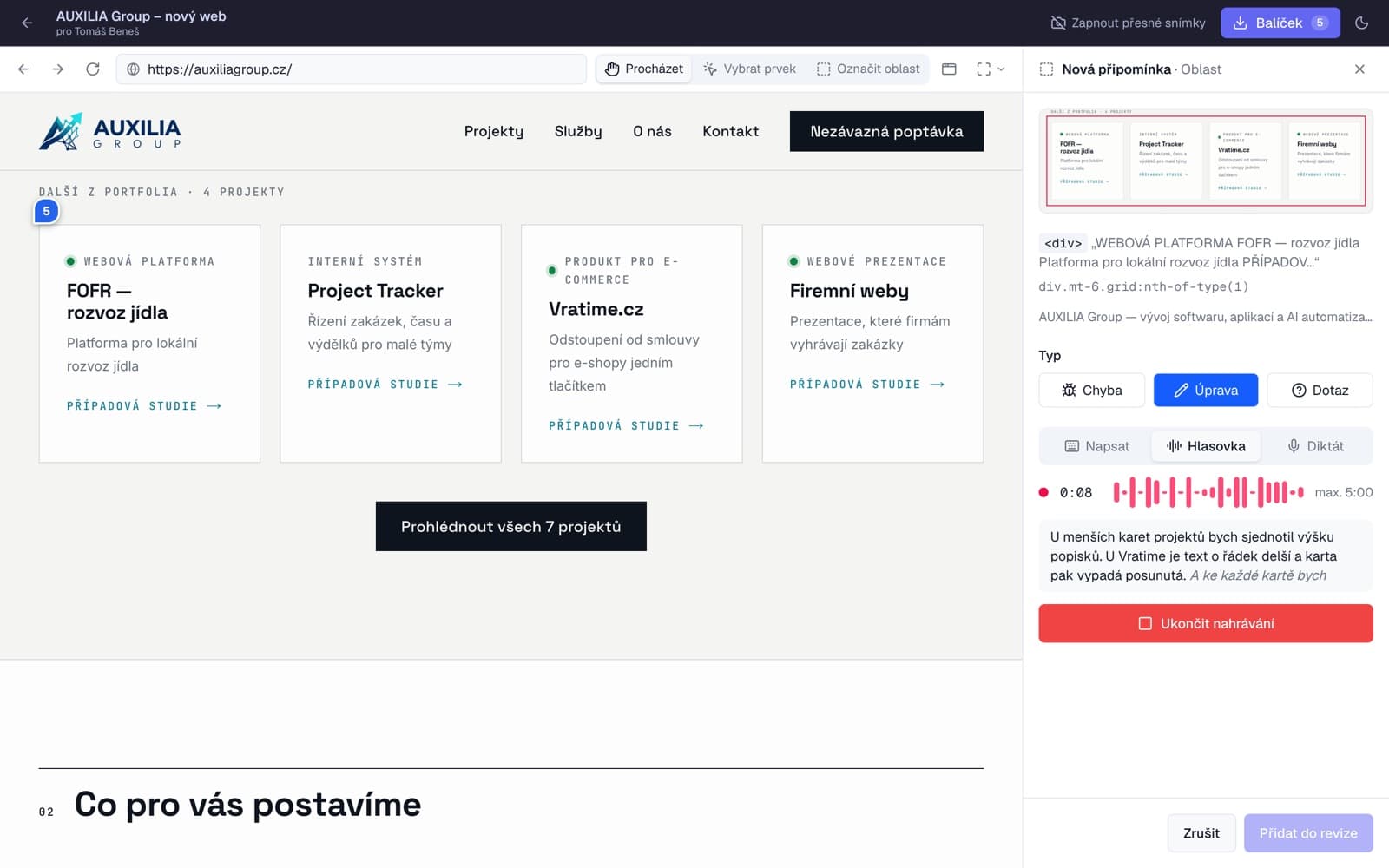Click Prohlédnout všech 7 projektů

pyautogui.click(x=511, y=527)
